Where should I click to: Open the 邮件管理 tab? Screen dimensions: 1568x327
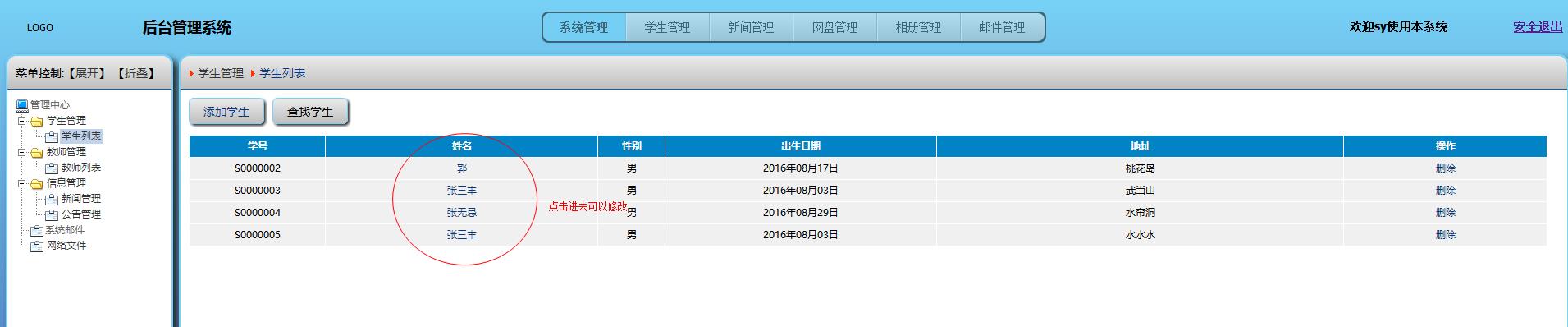click(1002, 27)
